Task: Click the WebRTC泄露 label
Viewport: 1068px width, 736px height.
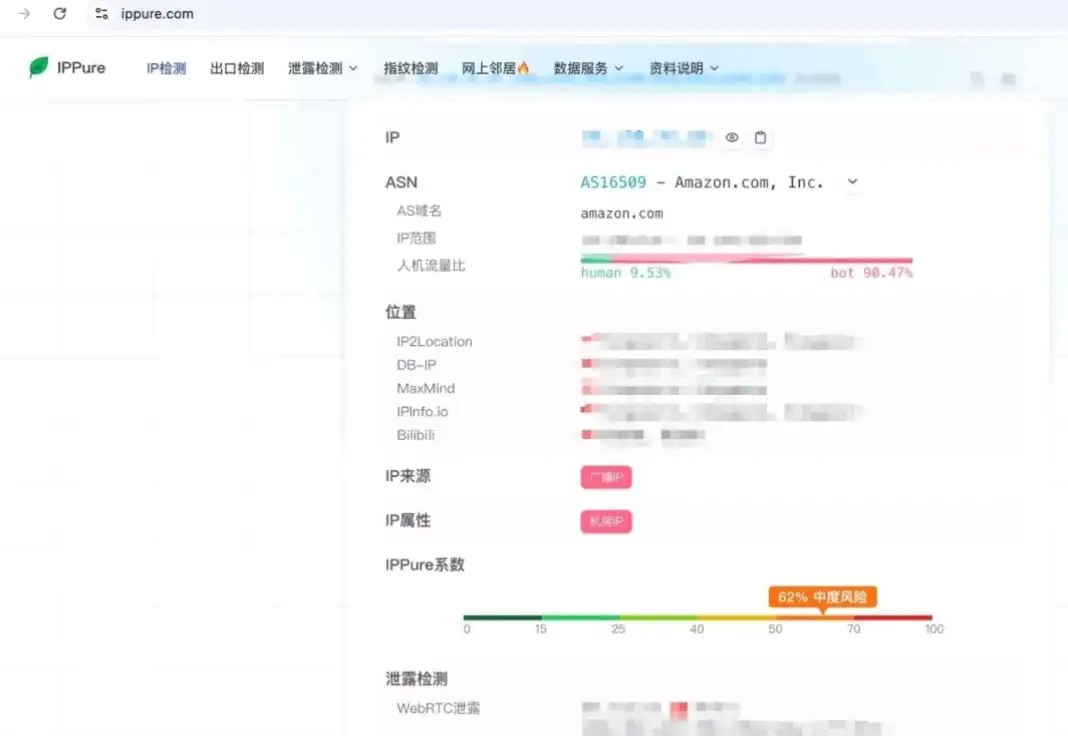Action: tap(439, 708)
